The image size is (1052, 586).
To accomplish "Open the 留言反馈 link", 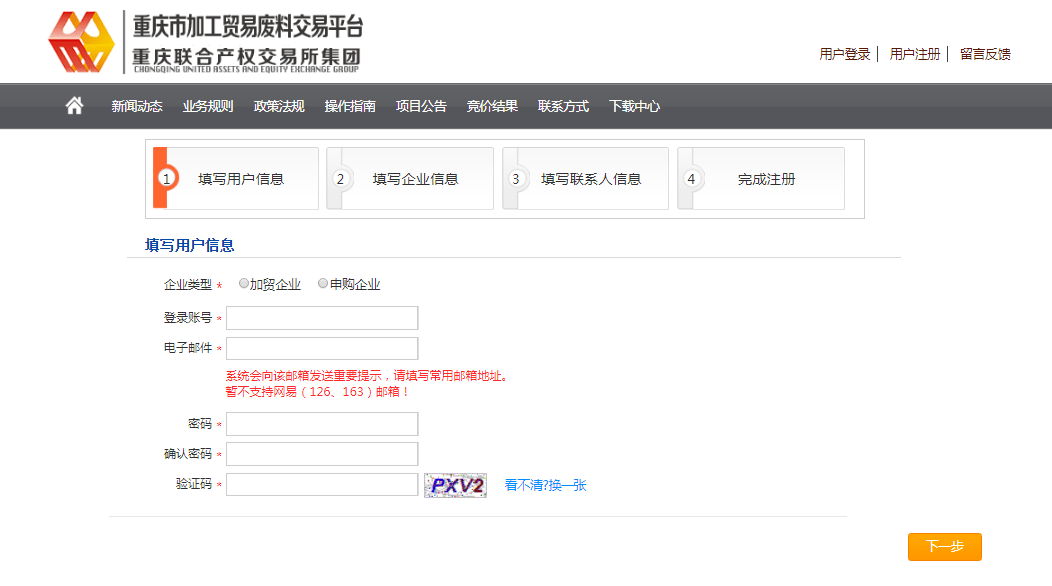I will click(985, 54).
